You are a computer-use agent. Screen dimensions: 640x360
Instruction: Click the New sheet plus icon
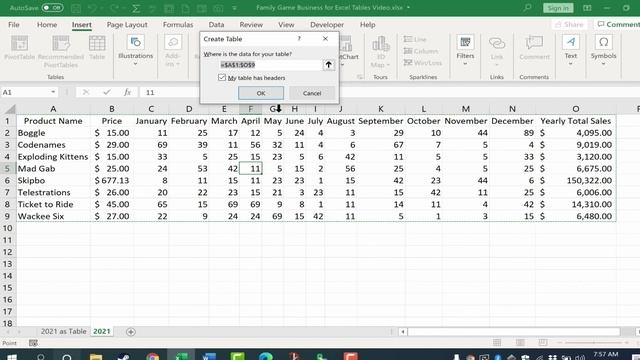131,331
